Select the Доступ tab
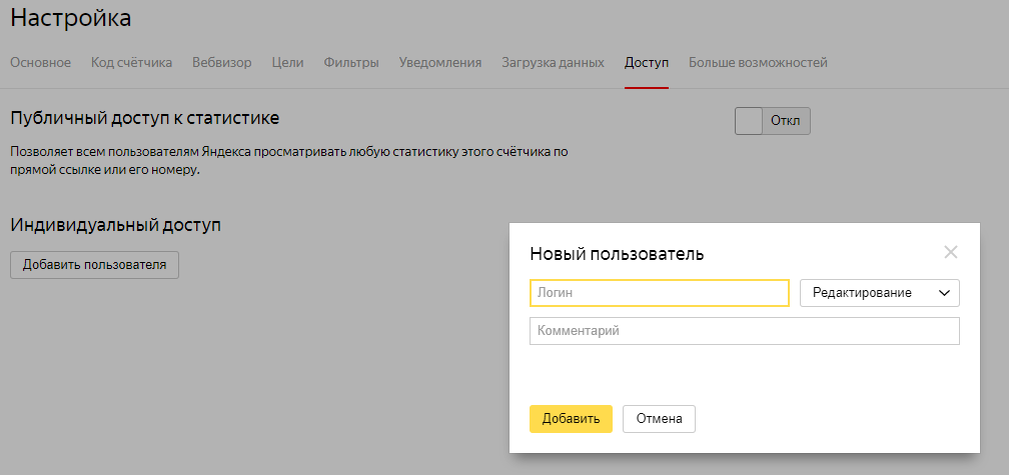 point(647,62)
